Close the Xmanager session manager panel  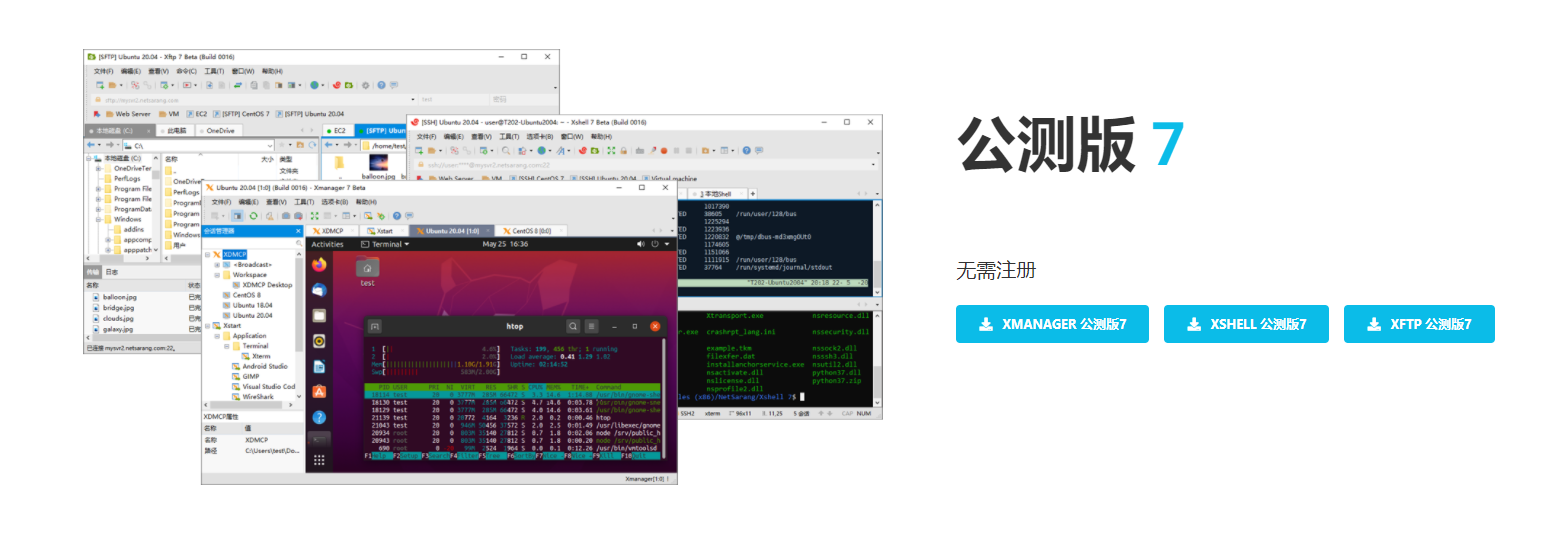298,231
